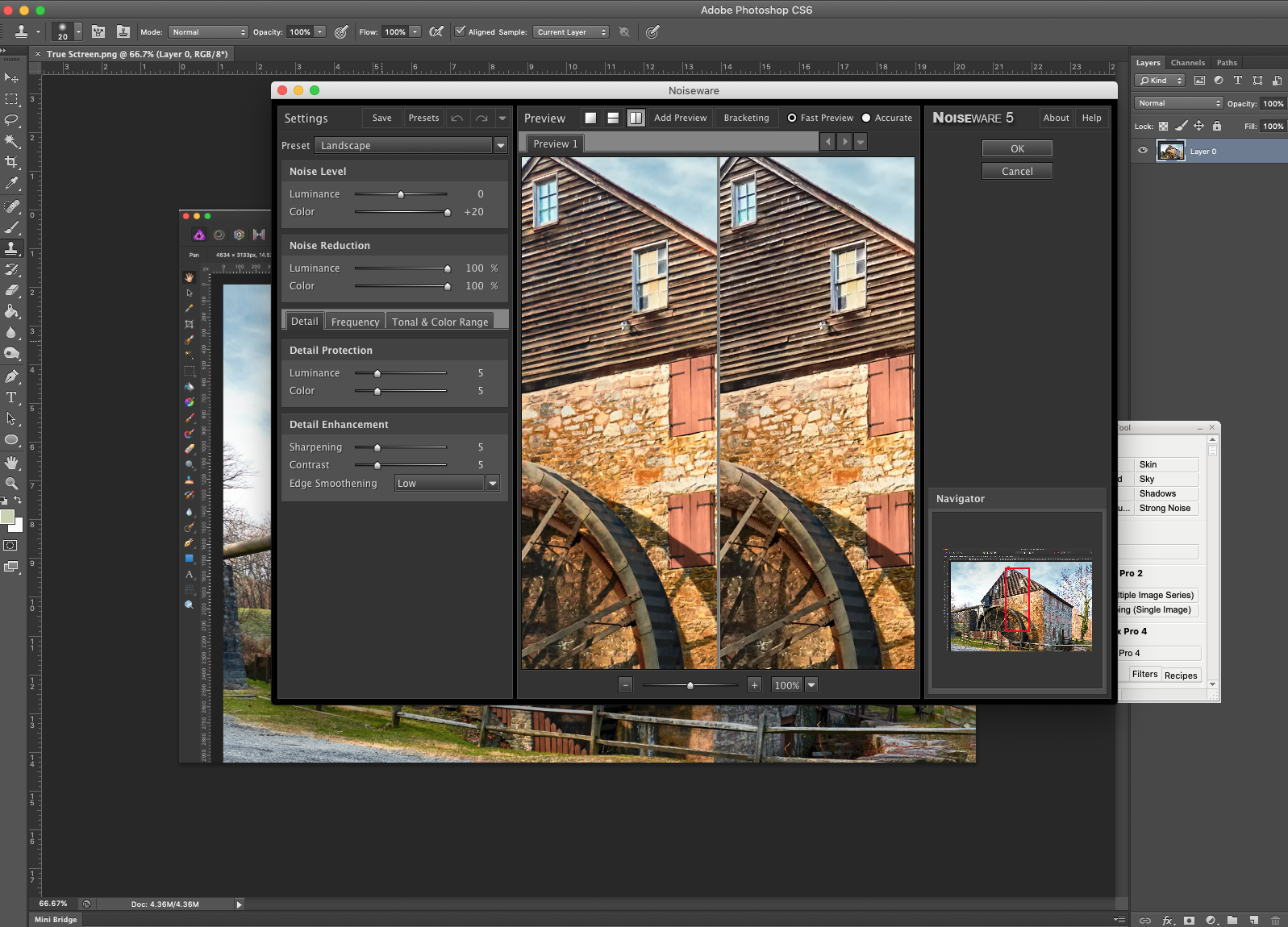Select the Eyedropper tool
The height and width of the screenshot is (927, 1288).
point(11,184)
